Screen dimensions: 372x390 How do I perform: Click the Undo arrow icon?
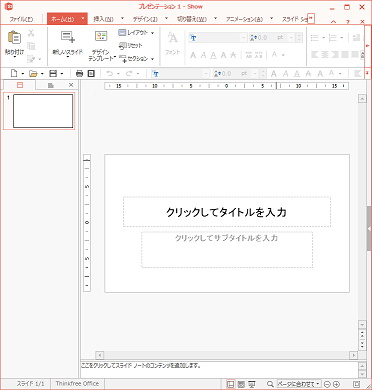tap(110, 73)
